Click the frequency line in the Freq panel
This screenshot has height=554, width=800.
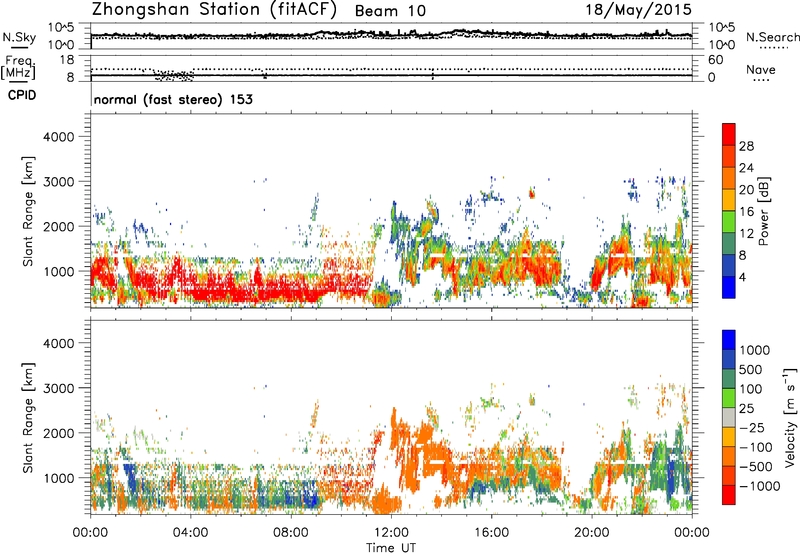pos(391,75)
